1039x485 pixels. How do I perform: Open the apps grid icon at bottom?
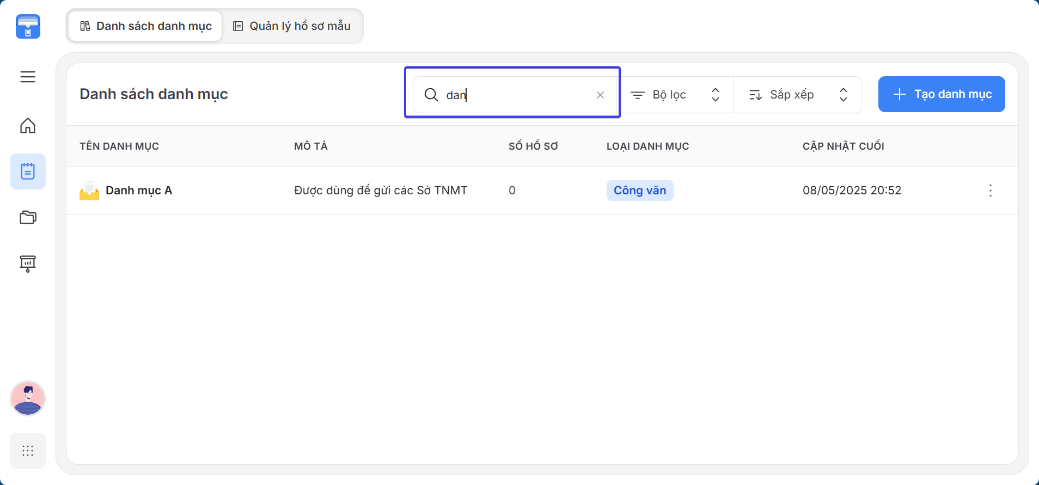[x=28, y=451]
